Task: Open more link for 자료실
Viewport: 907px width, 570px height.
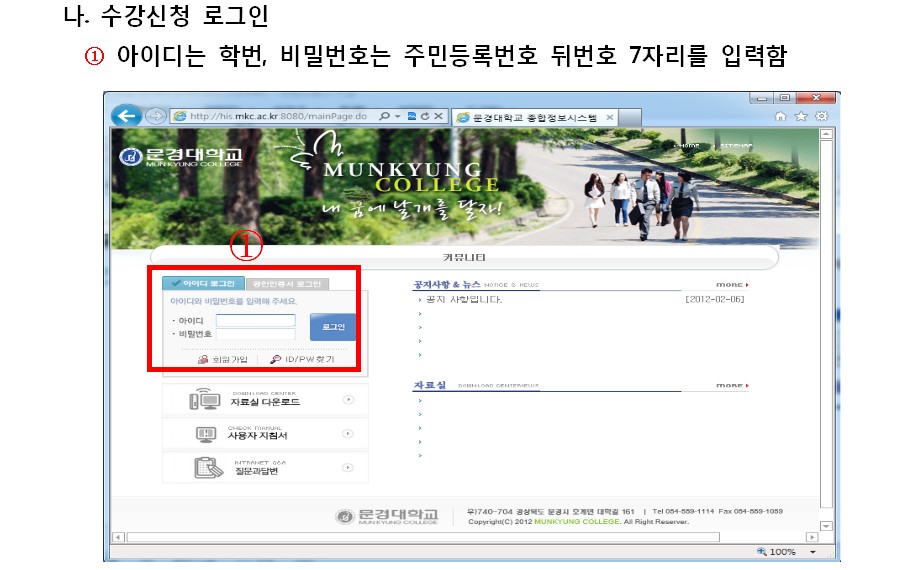Action: pyautogui.click(x=732, y=385)
